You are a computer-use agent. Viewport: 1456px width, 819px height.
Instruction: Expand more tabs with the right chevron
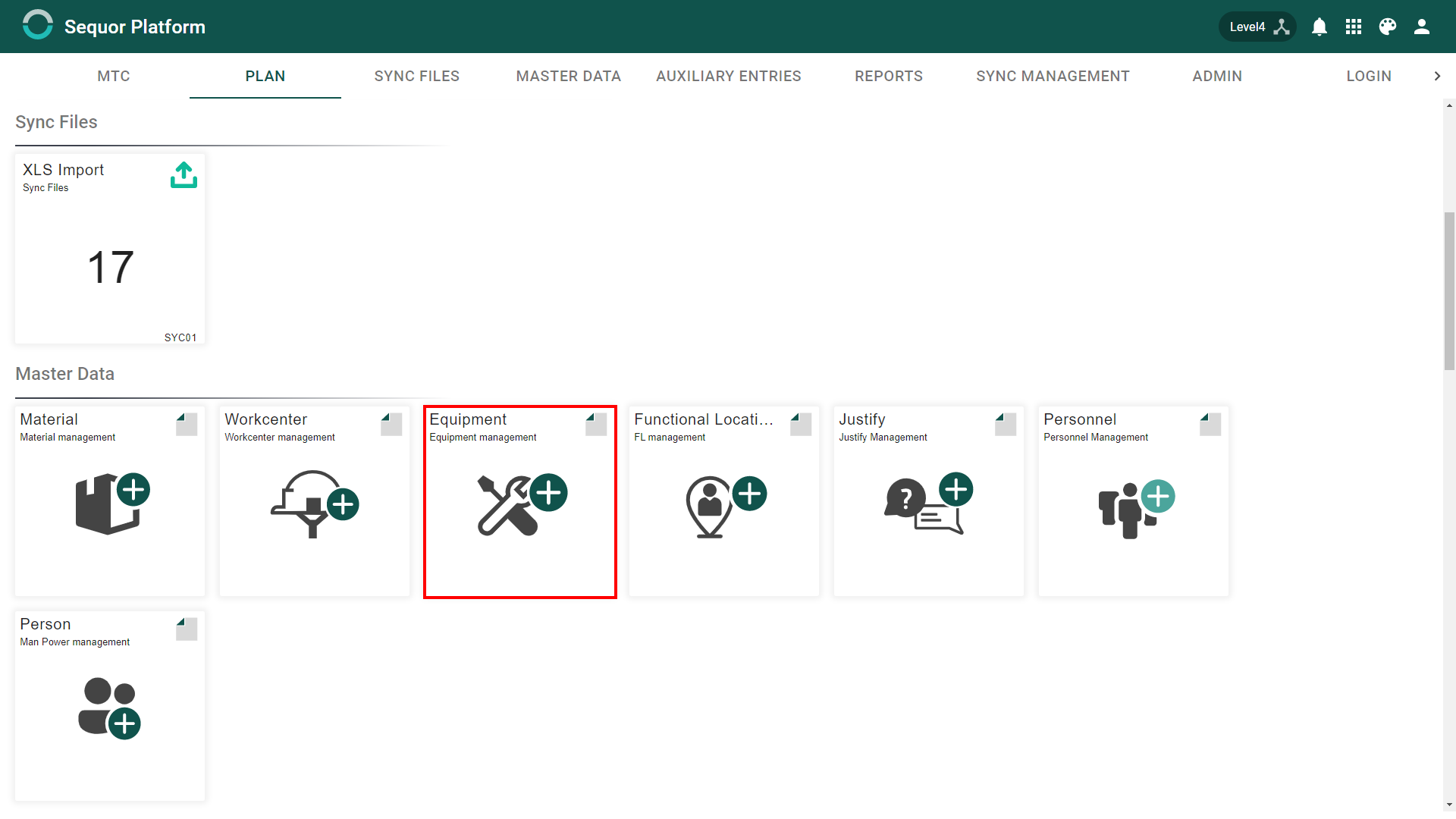click(1438, 76)
